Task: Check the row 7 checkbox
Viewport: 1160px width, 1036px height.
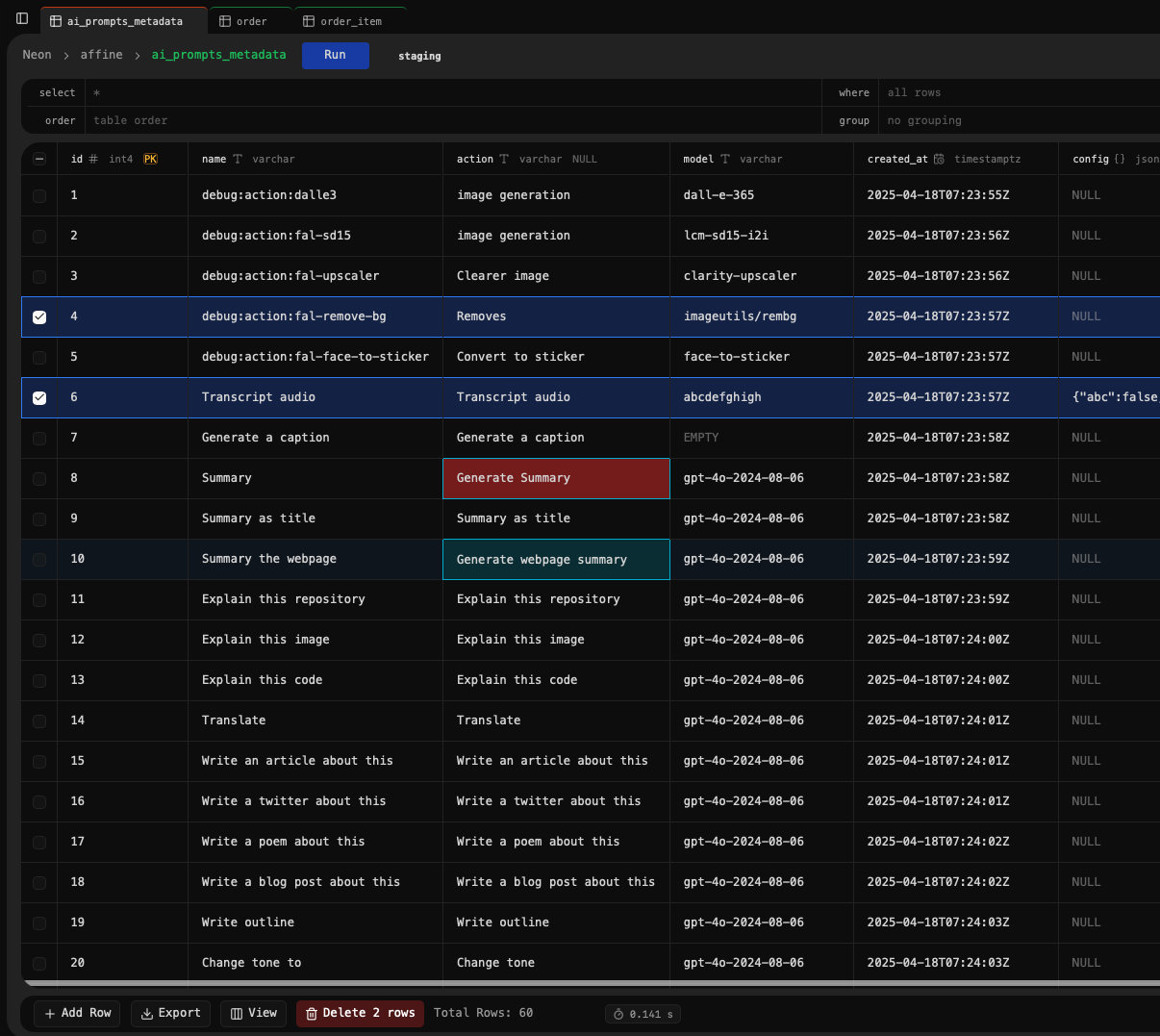Action: click(39, 438)
